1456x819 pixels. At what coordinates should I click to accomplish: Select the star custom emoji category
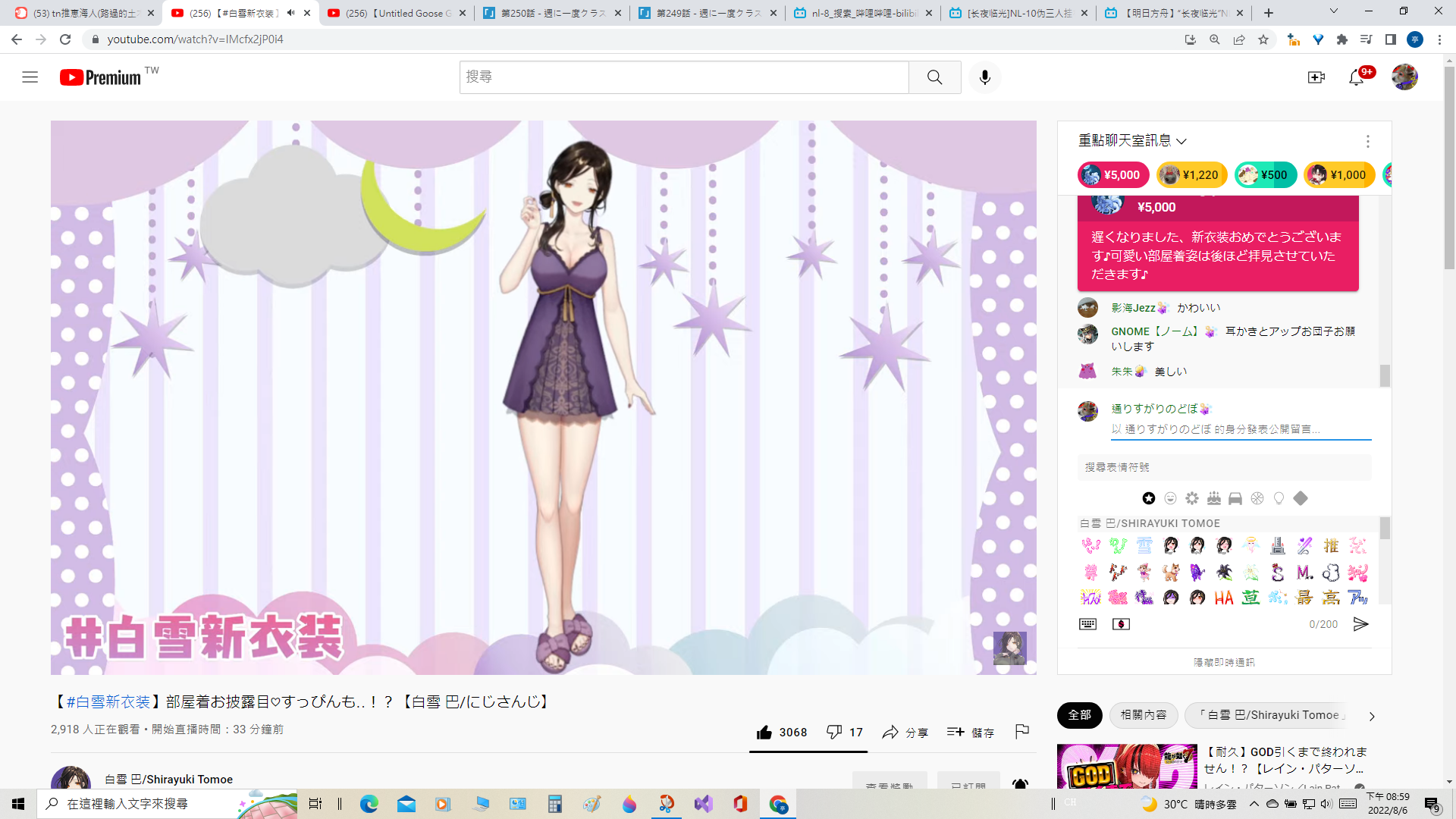pos(1149,498)
